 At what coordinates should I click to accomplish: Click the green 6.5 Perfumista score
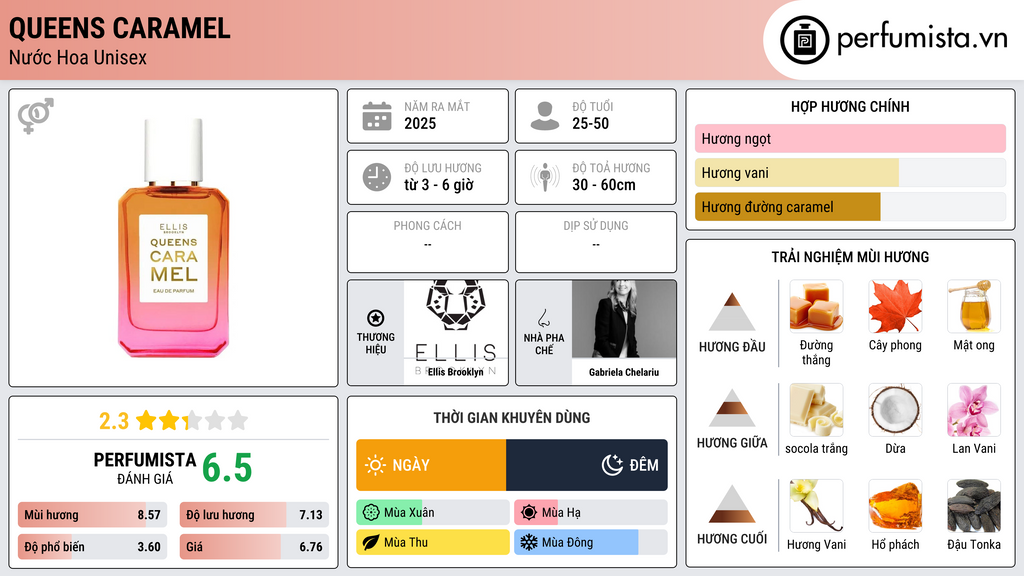[227, 468]
